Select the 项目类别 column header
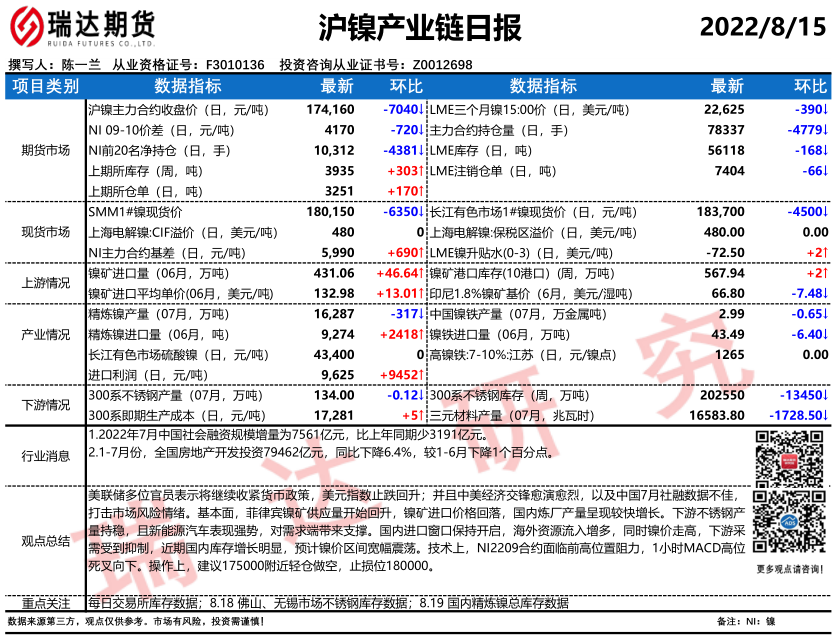Viewport: 836px width, 639px height. pyautogui.click(x=45, y=86)
